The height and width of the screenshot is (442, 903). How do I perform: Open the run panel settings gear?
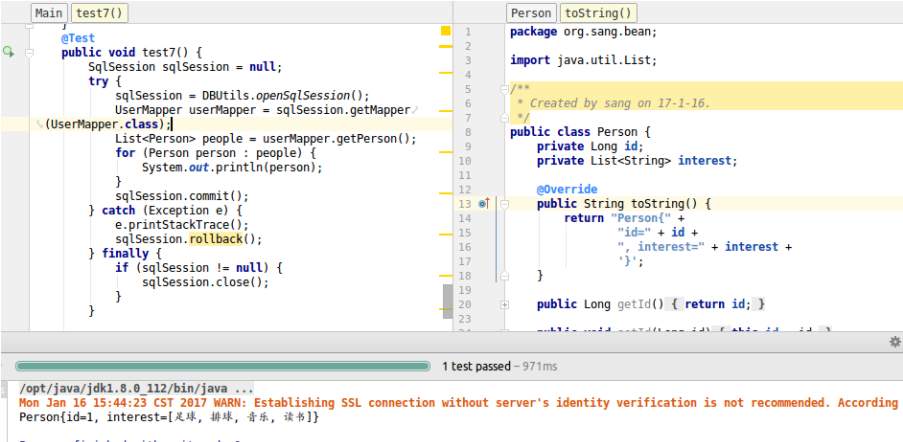(895, 342)
